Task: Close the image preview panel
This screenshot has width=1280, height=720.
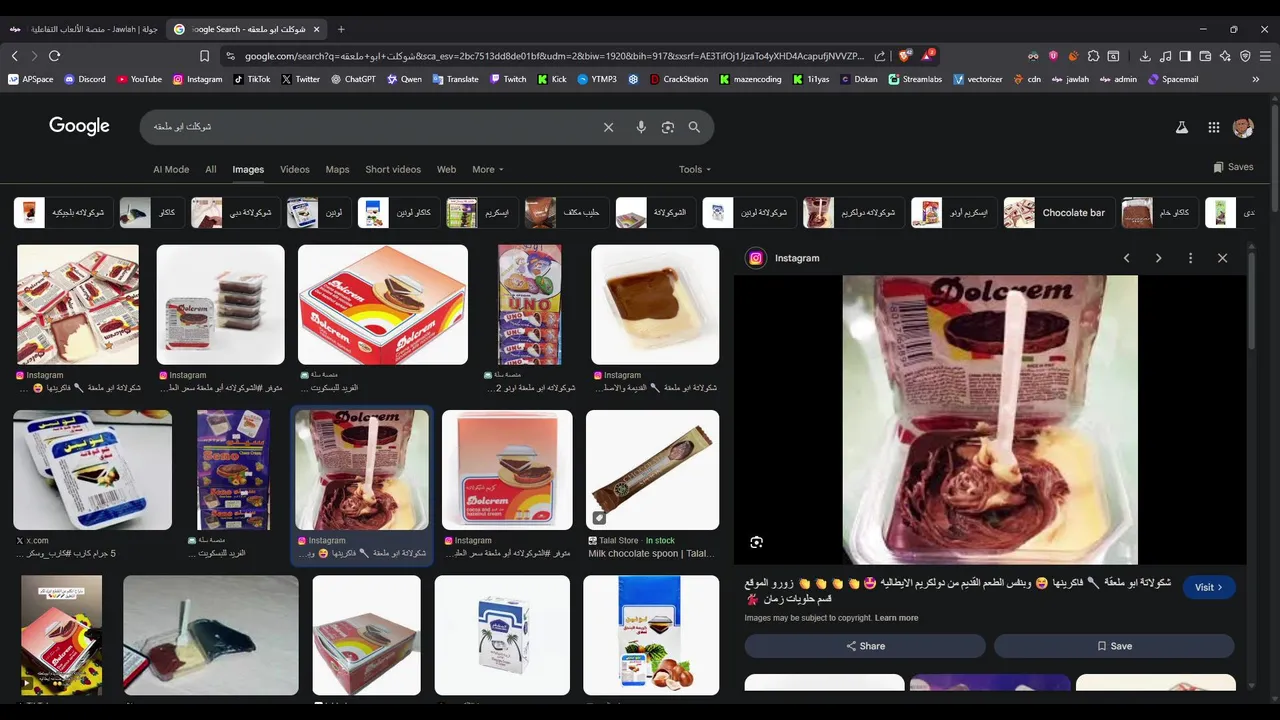Action: pos(1222,258)
